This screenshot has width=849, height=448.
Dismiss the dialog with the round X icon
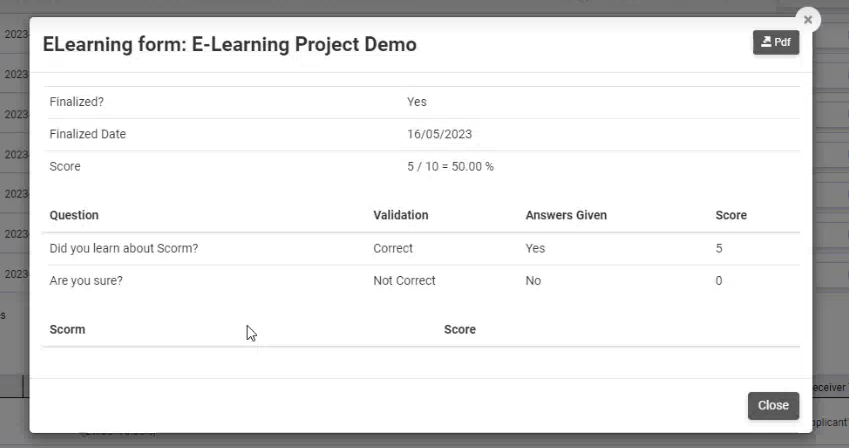click(x=808, y=20)
